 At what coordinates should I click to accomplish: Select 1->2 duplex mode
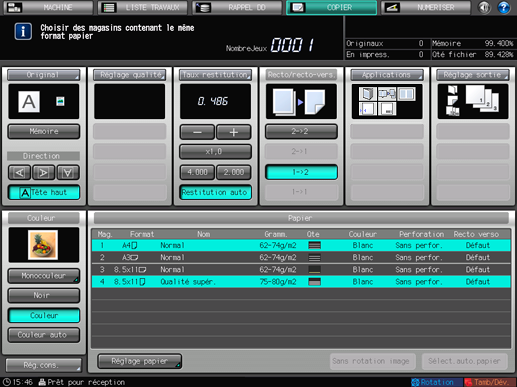click(301, 172)
